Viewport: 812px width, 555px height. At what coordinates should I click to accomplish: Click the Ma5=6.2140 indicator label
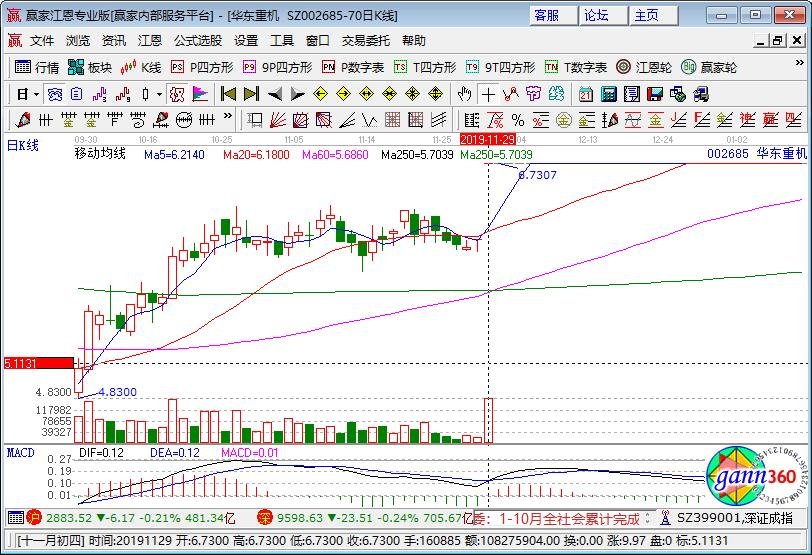tap(174, 155)
